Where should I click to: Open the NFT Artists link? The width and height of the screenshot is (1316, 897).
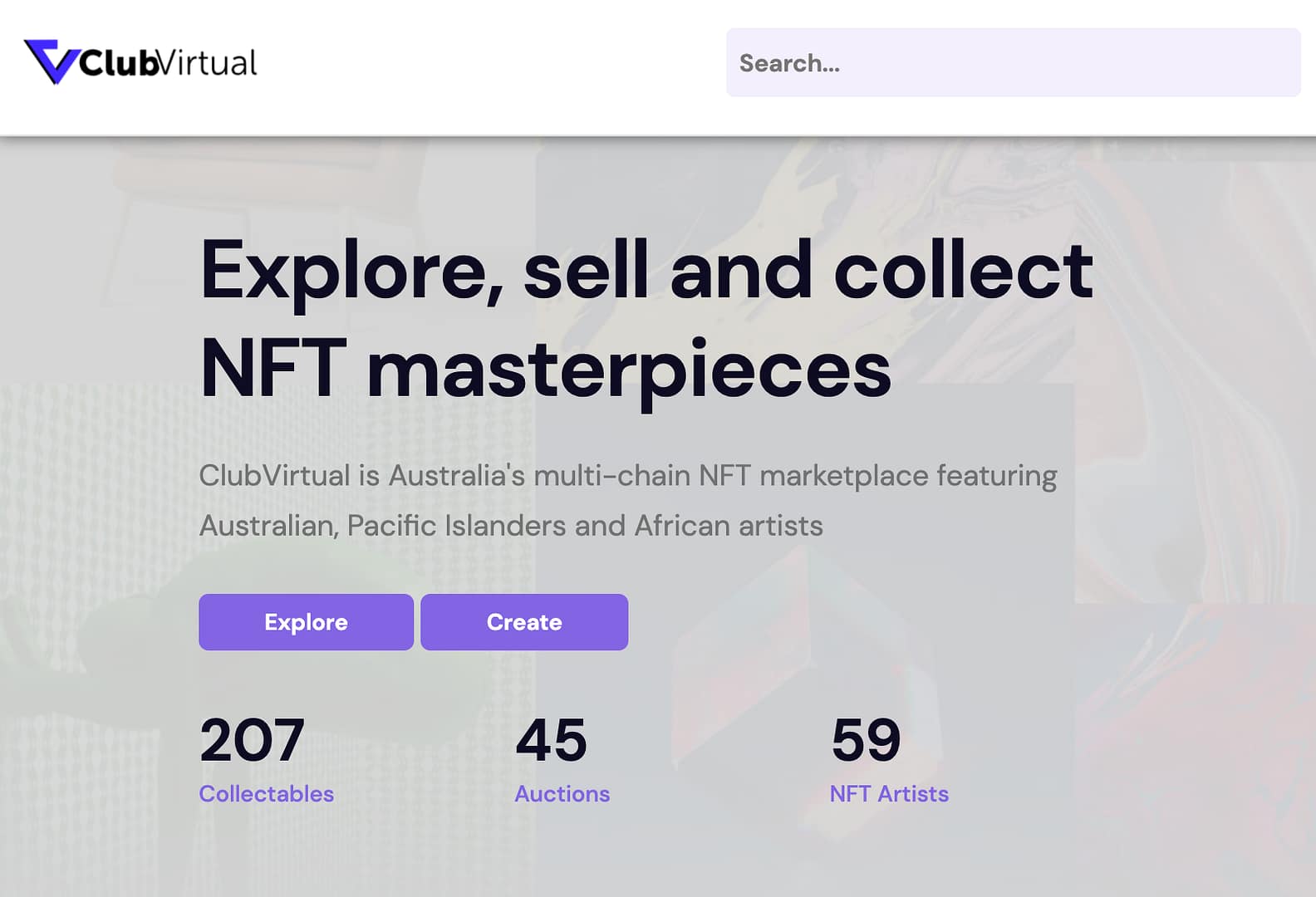(x=889, y=794)
